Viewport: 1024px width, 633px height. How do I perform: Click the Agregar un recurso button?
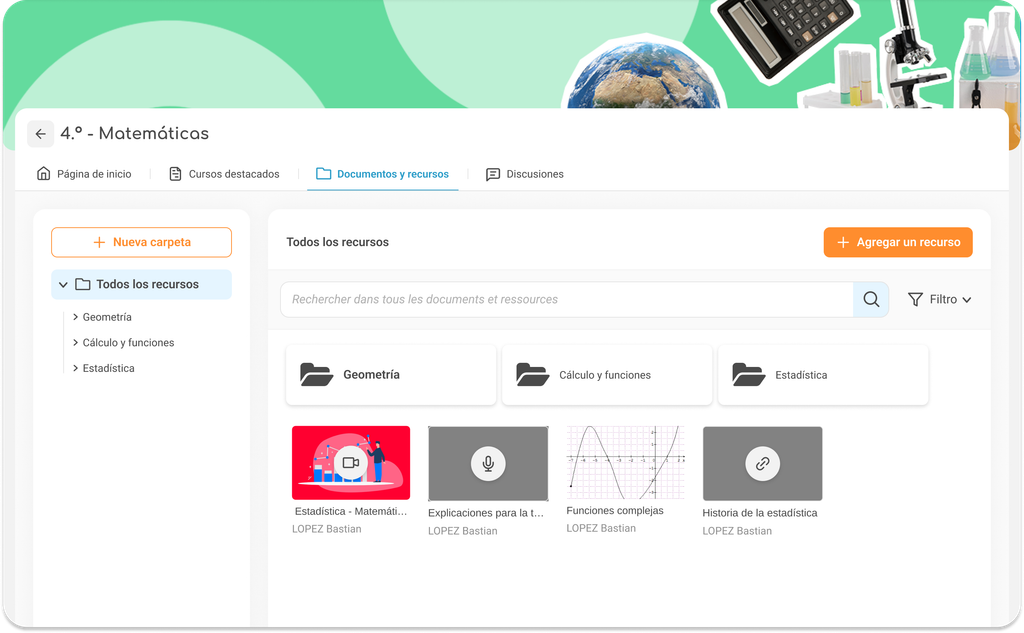coord(898,242)
